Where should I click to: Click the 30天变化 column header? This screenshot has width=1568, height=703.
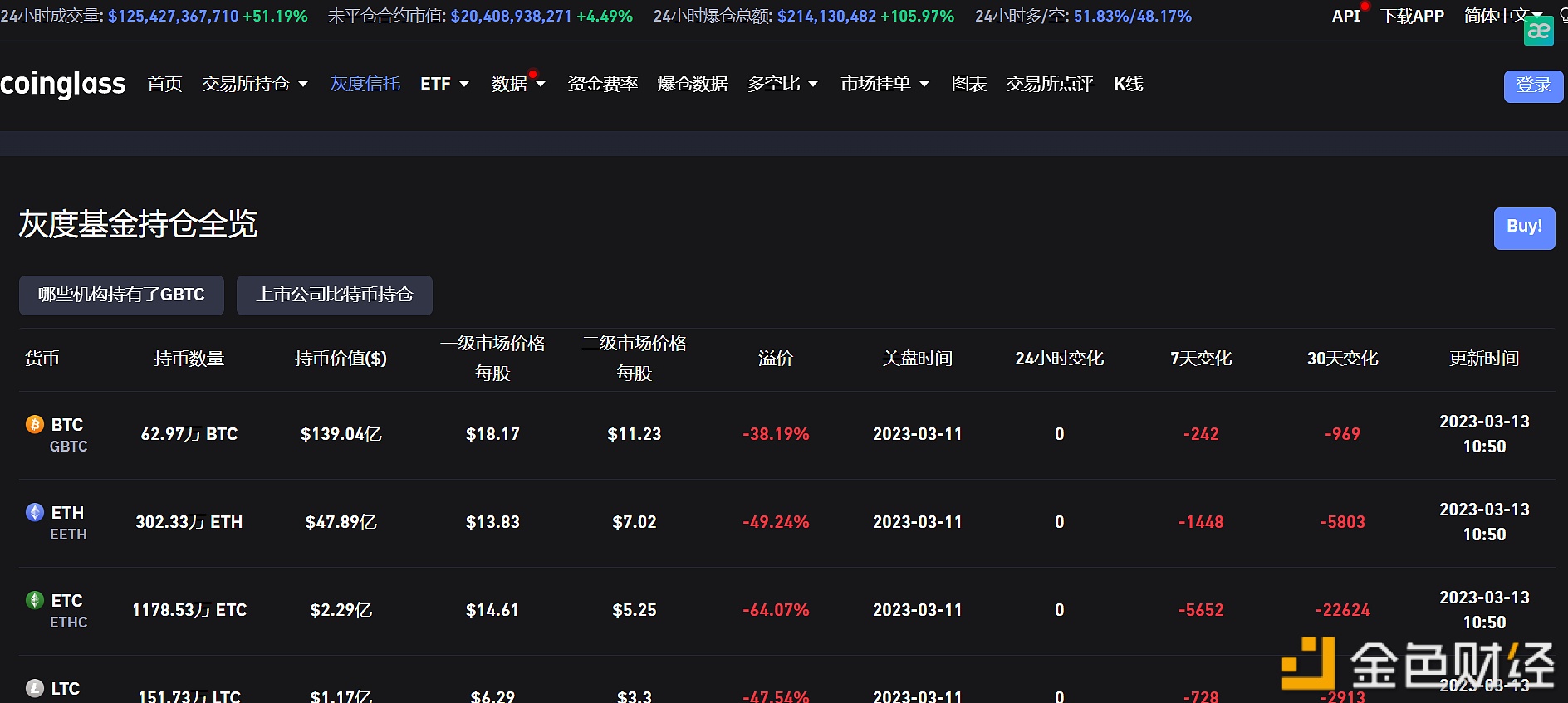click(1343, 359)
